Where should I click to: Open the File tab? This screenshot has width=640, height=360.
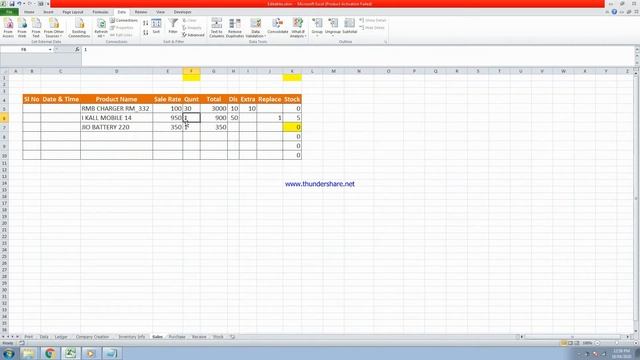(x=9, y=12)
